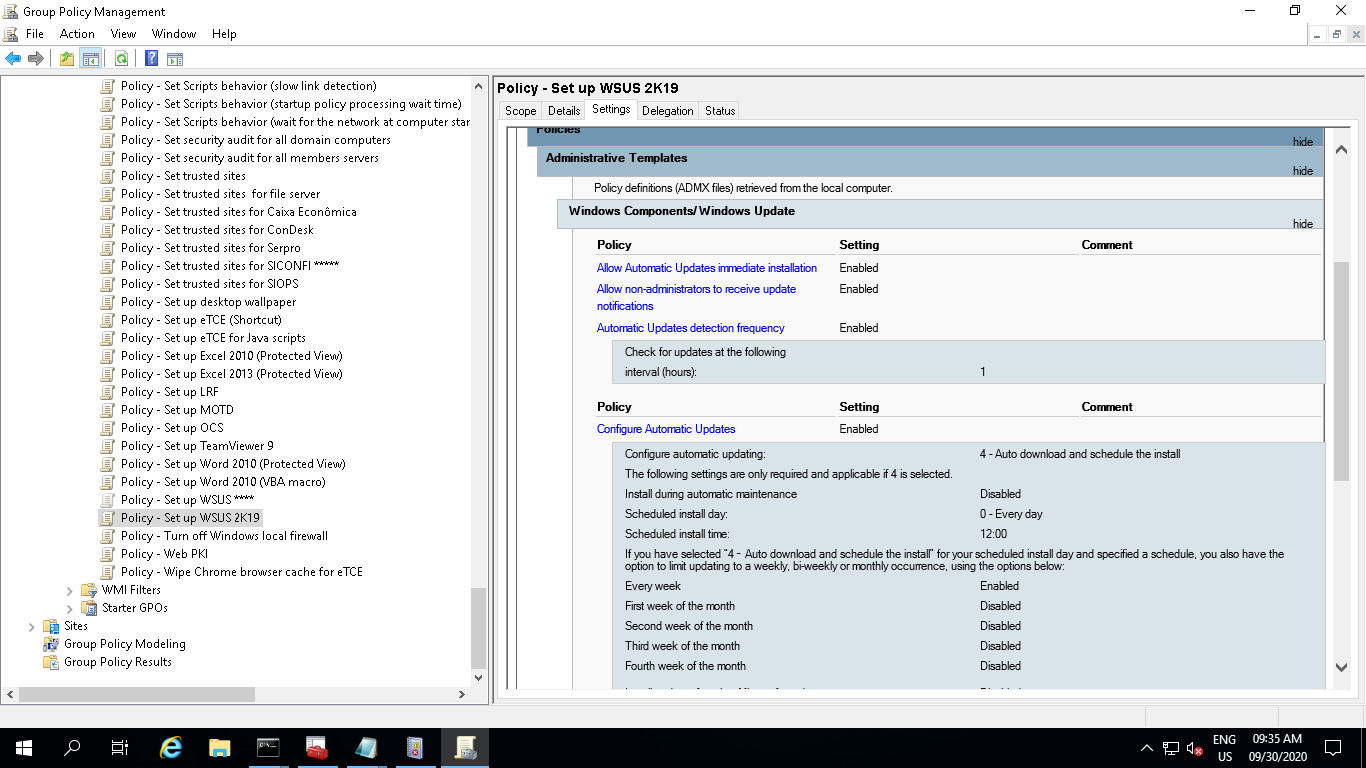Click tree horizontal scrollbar right arrow
This screenshot has width=1366, height=768.
[x=462, y=694]
